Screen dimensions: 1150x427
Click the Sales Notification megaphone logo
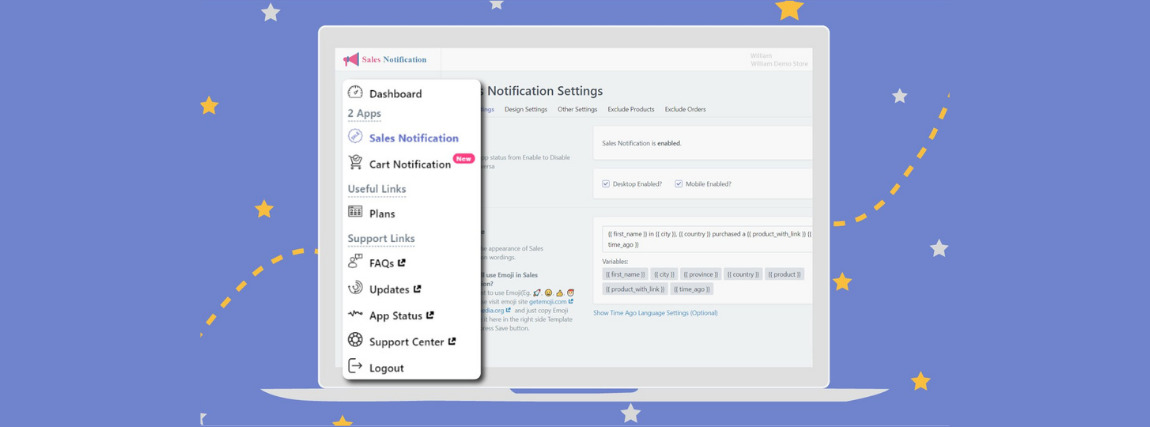(351, 60)
